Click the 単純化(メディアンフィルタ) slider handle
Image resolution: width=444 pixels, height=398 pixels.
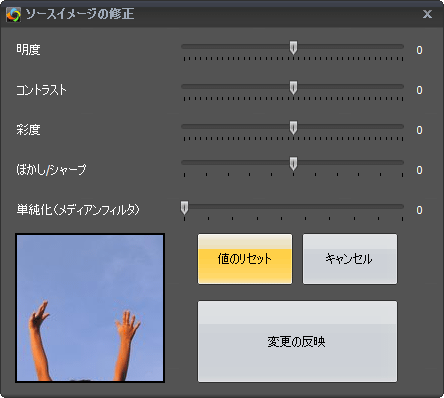[x=184, y=208]
